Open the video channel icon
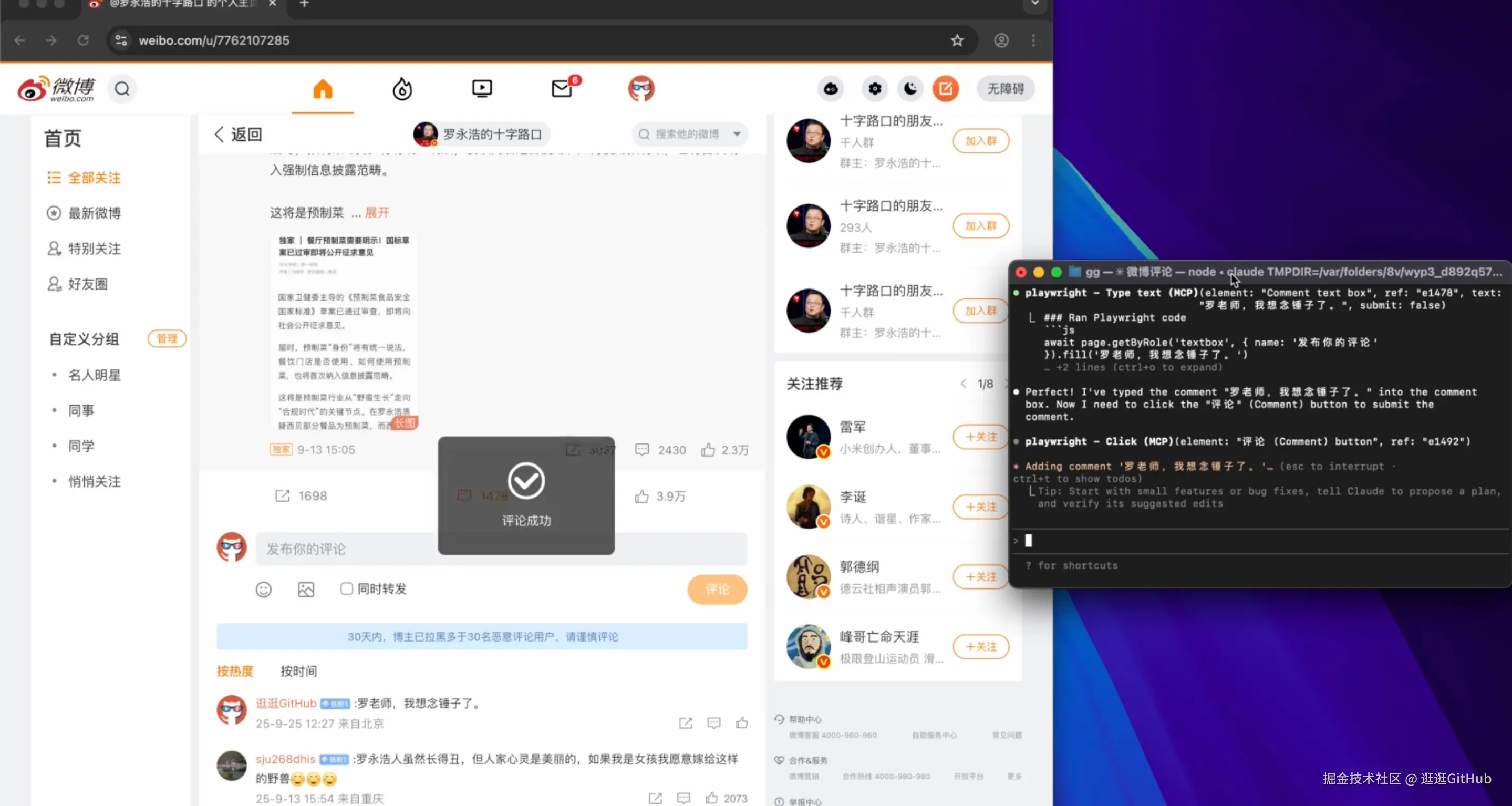 click(x=482, y=89)
